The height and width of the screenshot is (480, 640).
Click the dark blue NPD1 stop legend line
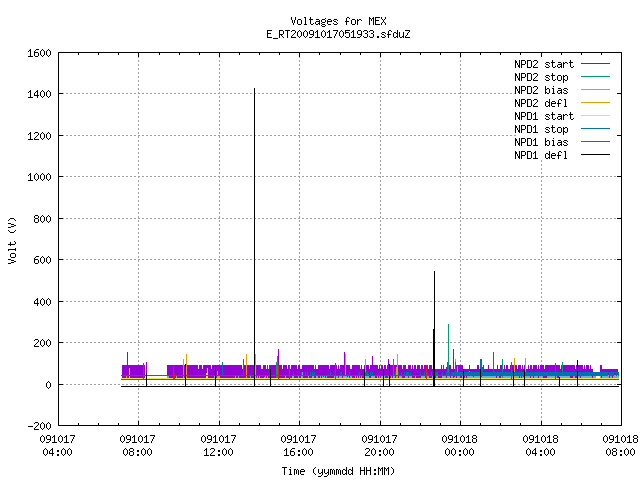coord(595,129)
